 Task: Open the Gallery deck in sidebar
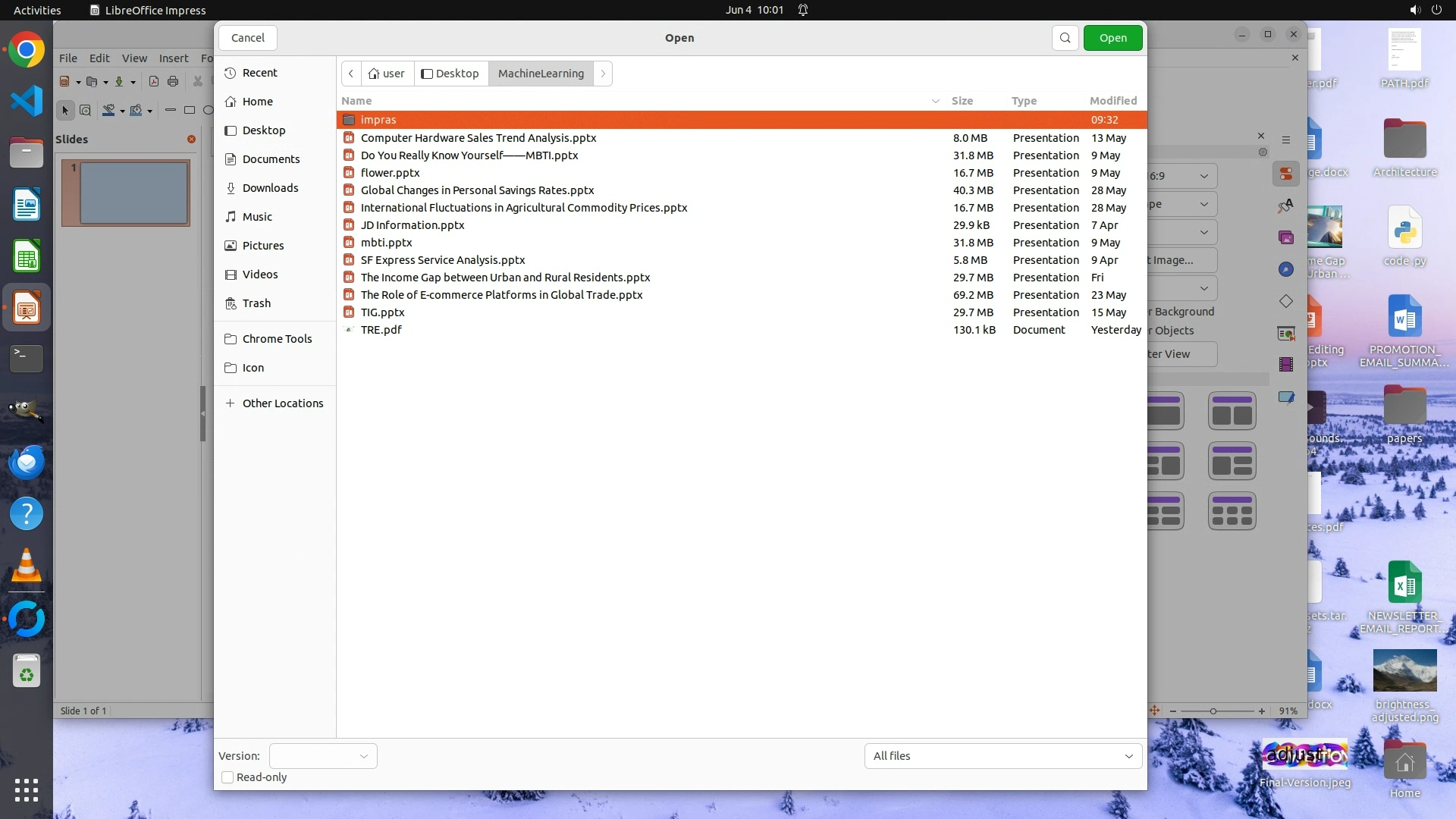(1286, 238)
